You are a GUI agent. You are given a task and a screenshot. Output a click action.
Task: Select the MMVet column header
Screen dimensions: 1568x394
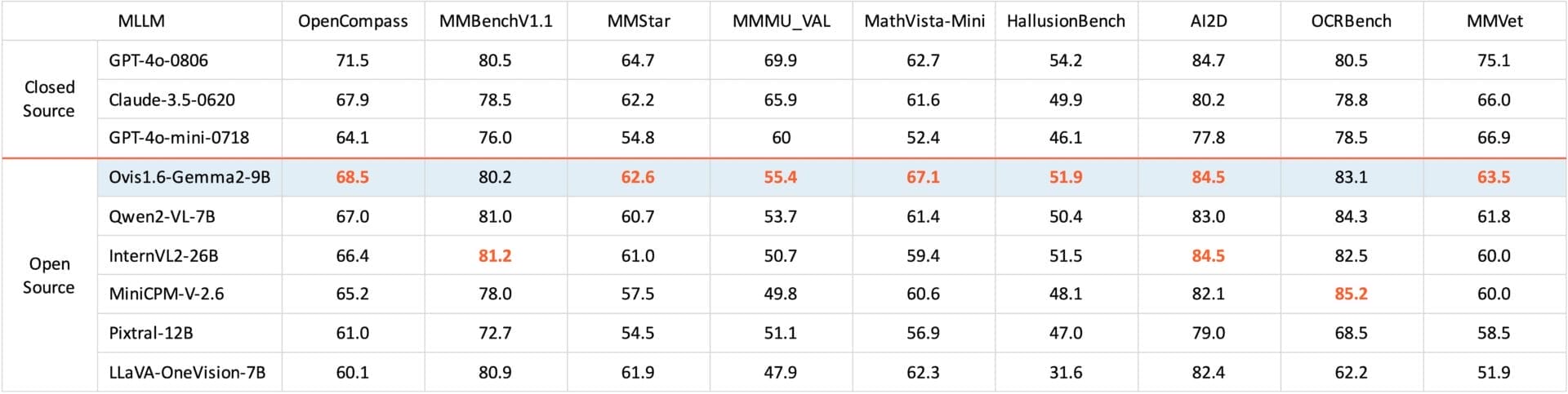[x=1494, y=21]
